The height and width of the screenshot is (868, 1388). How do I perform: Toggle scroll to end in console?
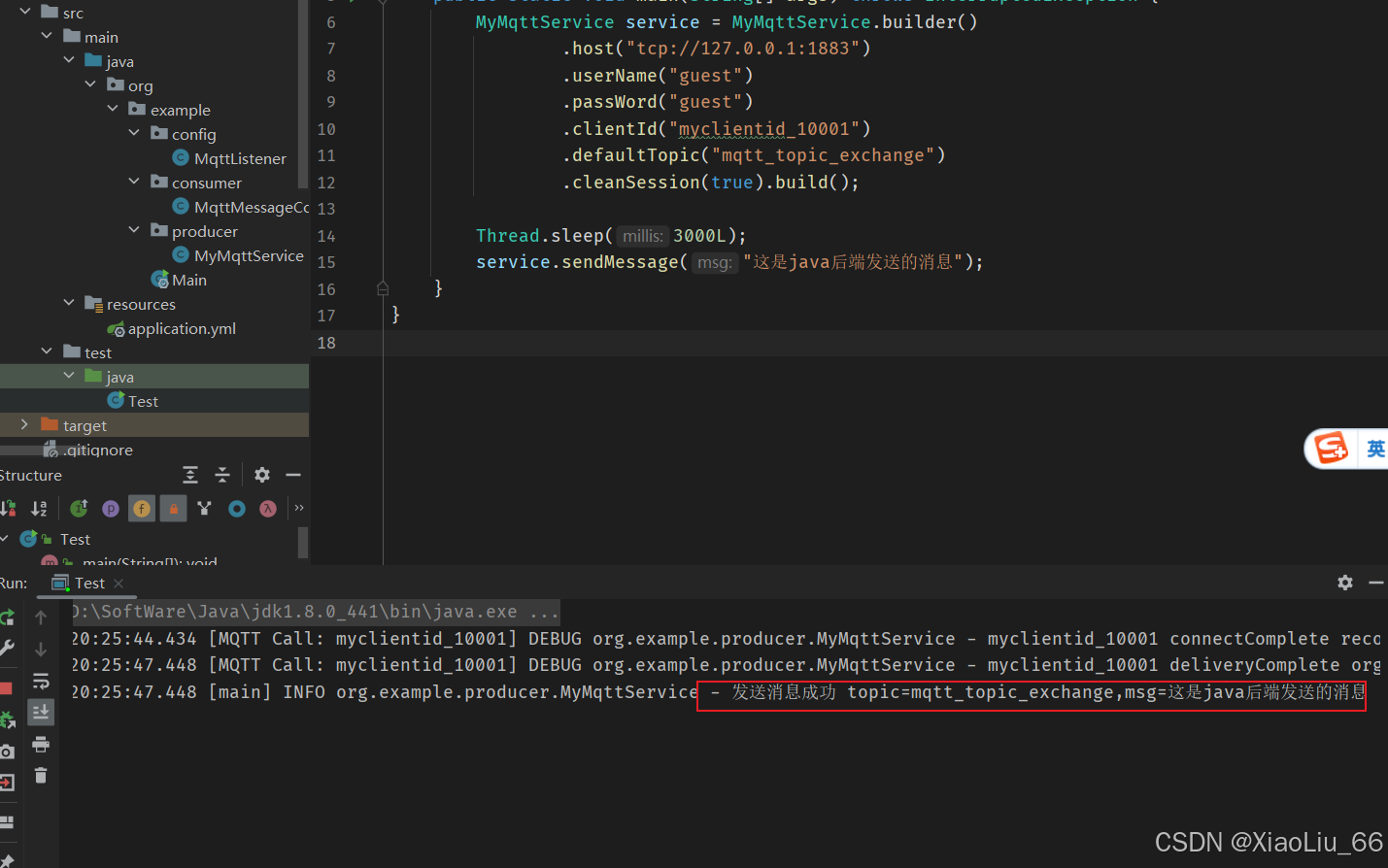tap(40, 711)
